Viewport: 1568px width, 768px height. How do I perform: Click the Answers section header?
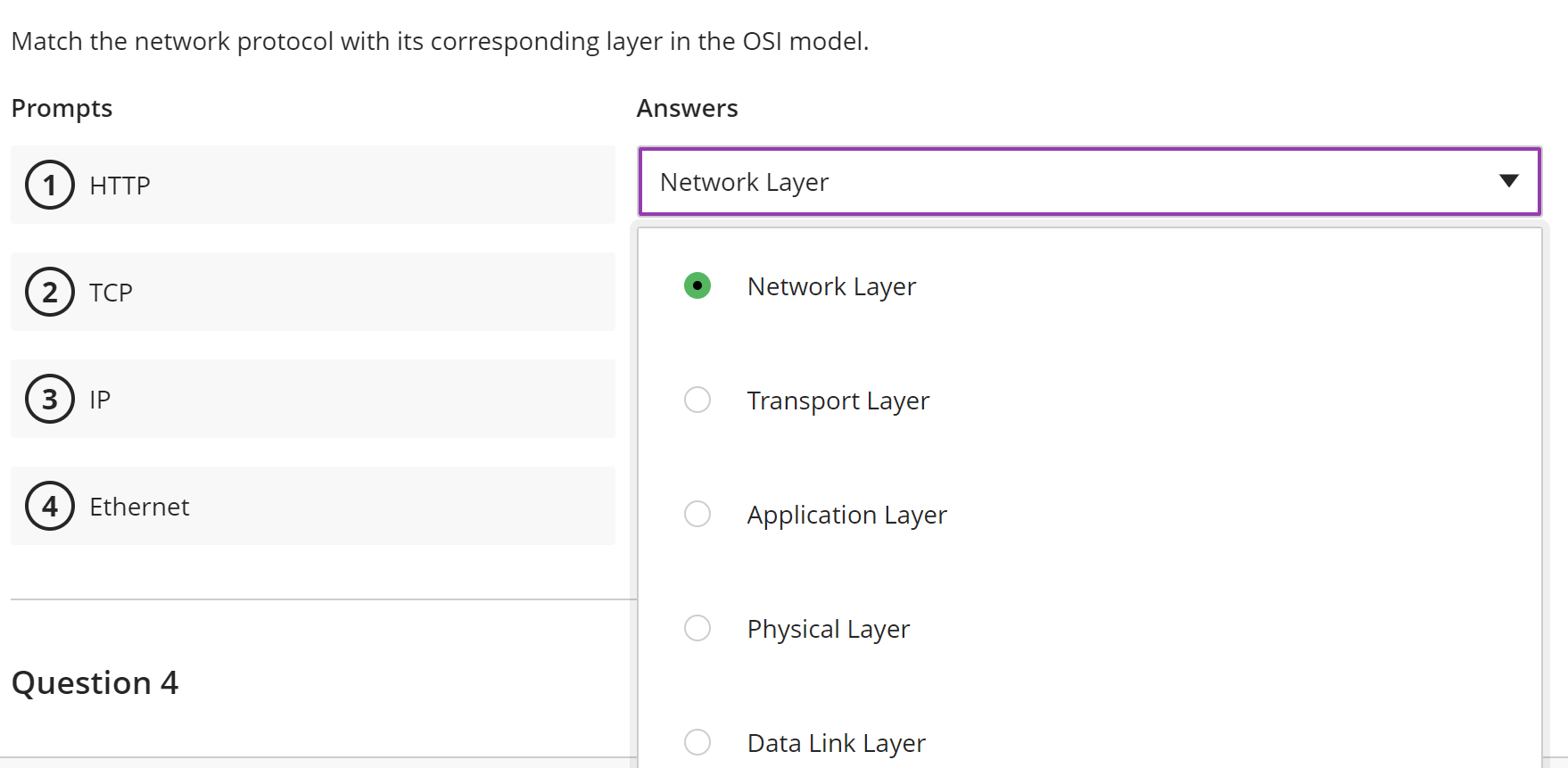687,107
